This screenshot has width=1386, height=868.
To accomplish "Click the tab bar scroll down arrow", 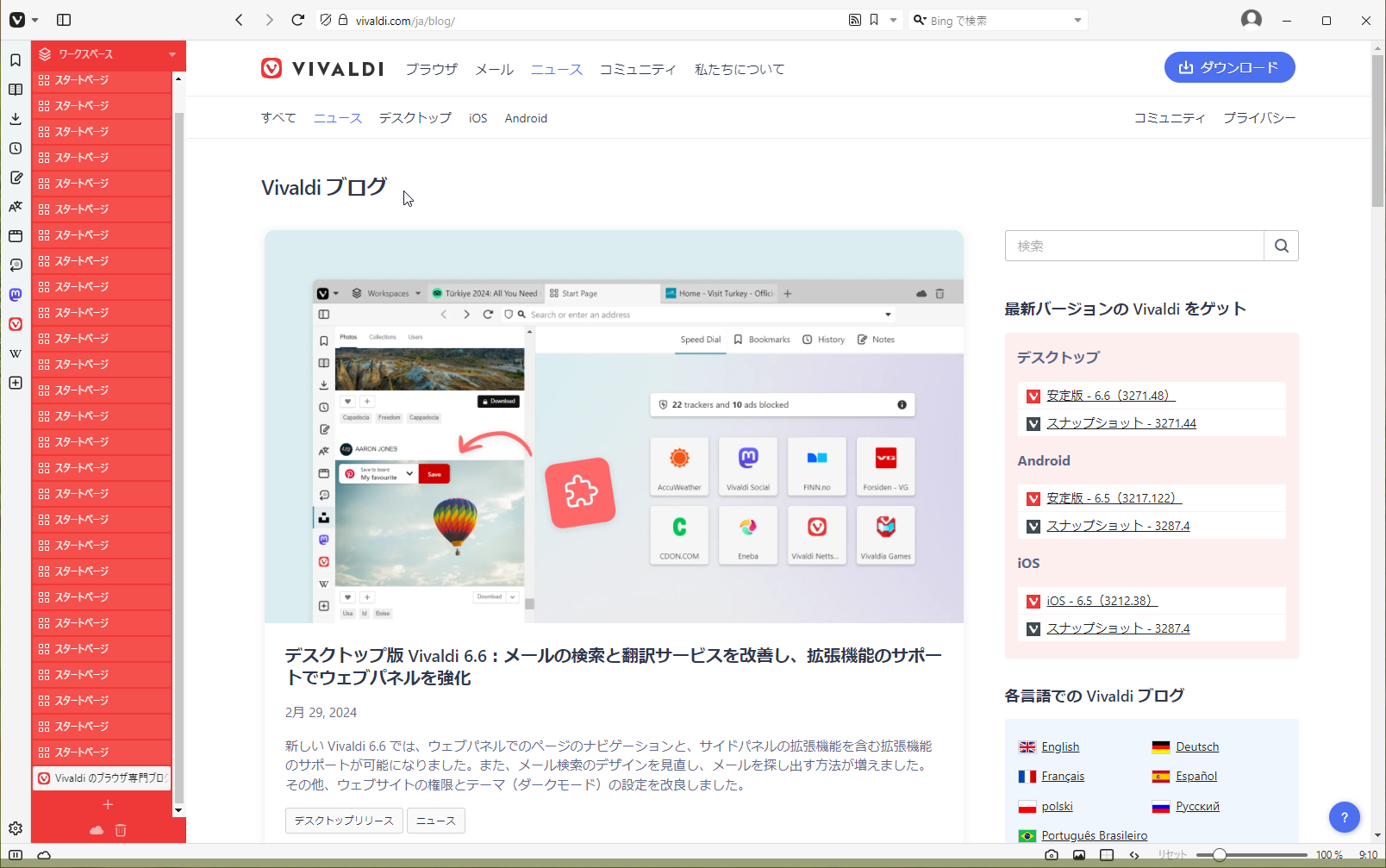I will pos(178,810).
